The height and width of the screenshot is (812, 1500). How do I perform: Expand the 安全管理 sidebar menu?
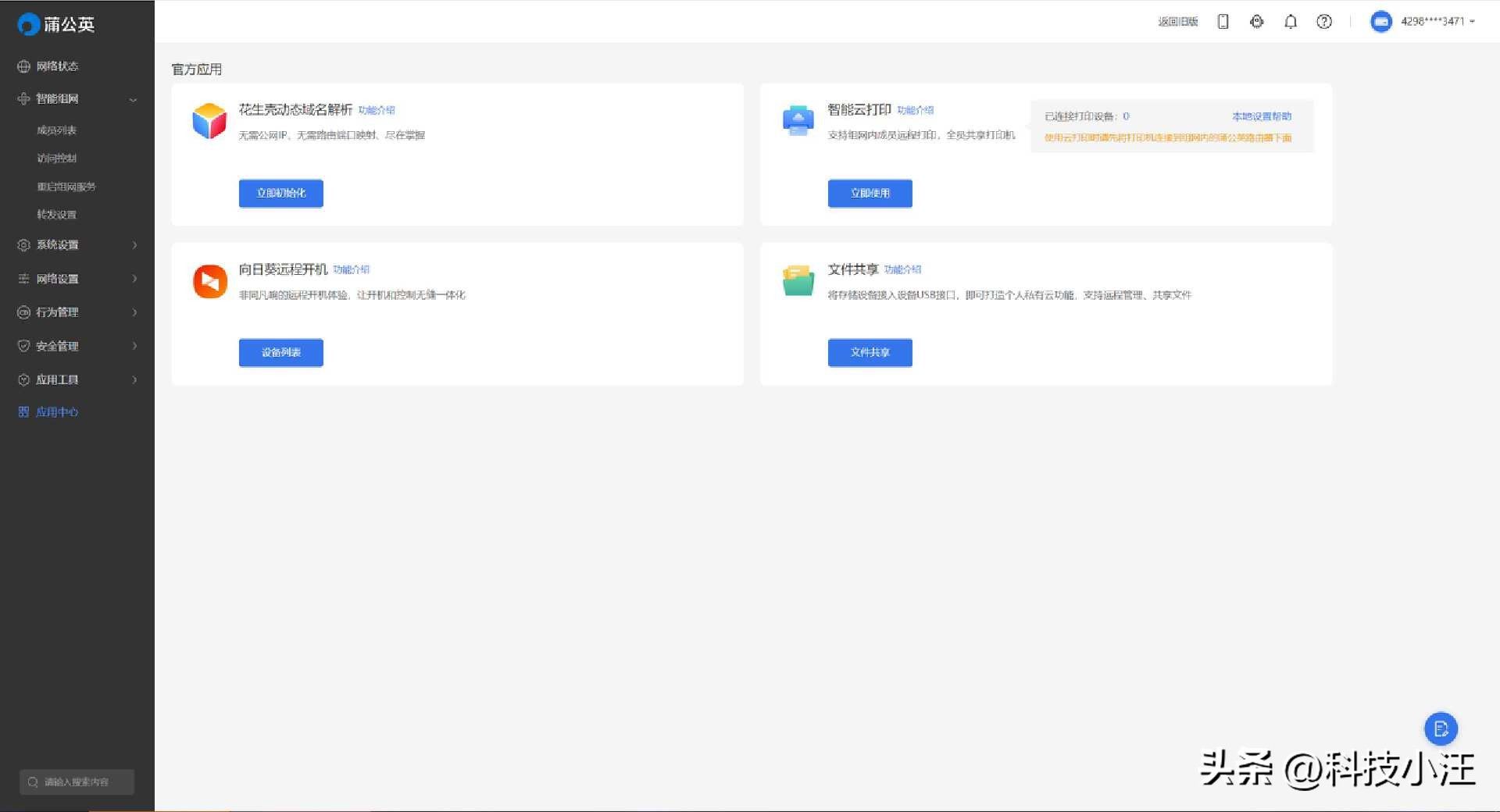(x=77, y=346)
